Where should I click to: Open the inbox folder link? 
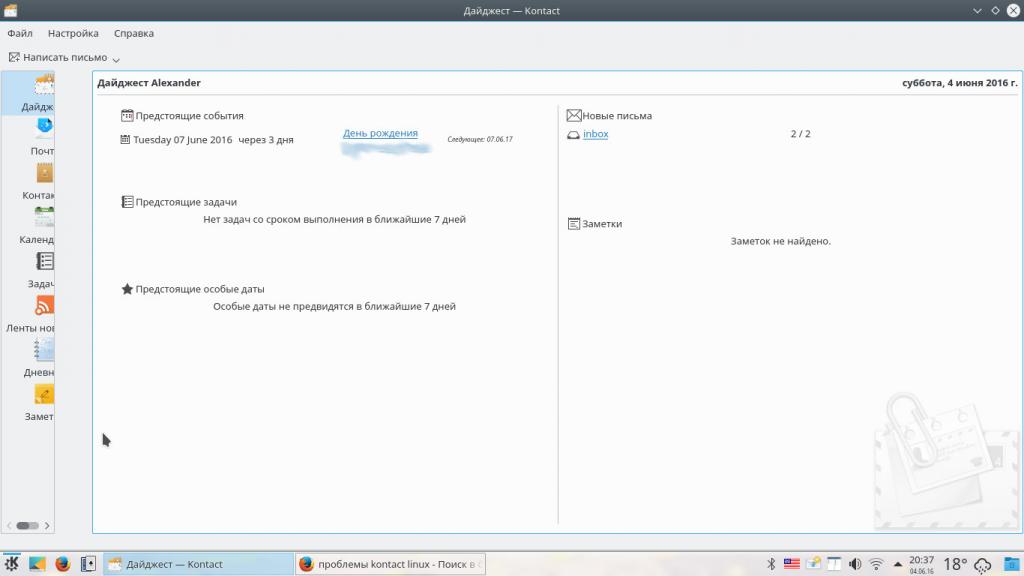click(596, 134)
